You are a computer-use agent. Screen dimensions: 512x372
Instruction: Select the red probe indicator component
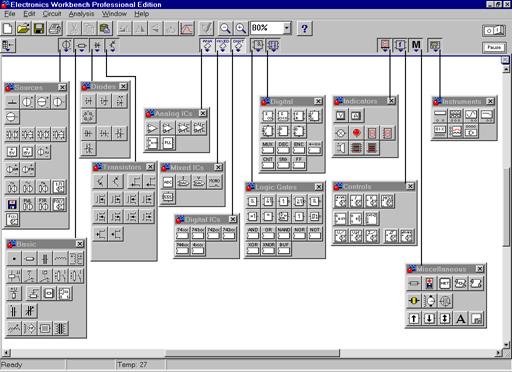356,133
